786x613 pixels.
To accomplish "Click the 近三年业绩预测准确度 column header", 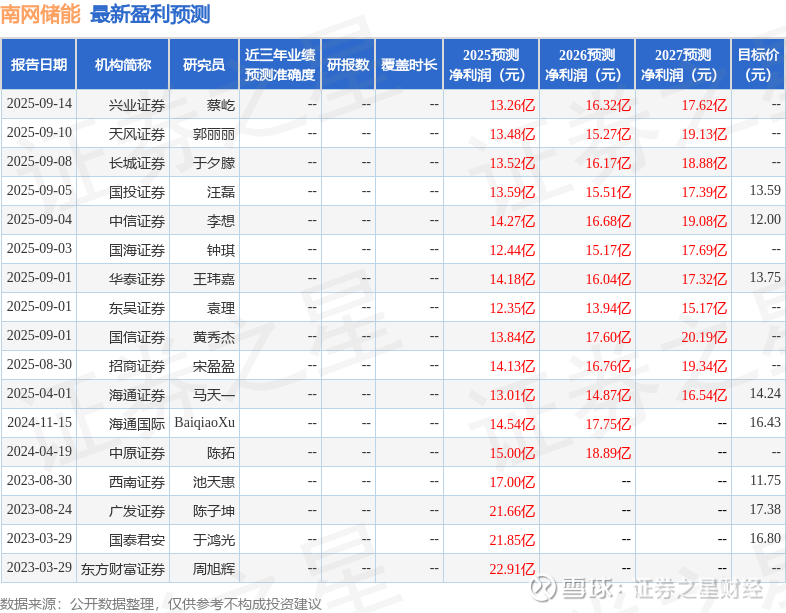I will (280, 65).
